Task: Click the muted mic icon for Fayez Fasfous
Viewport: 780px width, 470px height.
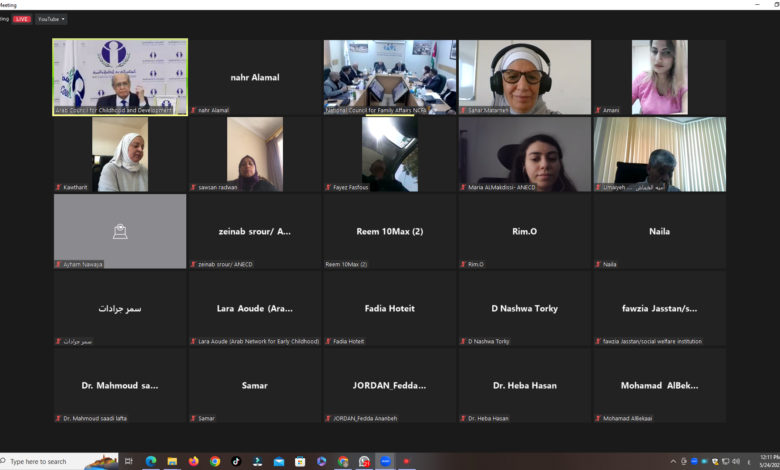Action: click(329, 187)
